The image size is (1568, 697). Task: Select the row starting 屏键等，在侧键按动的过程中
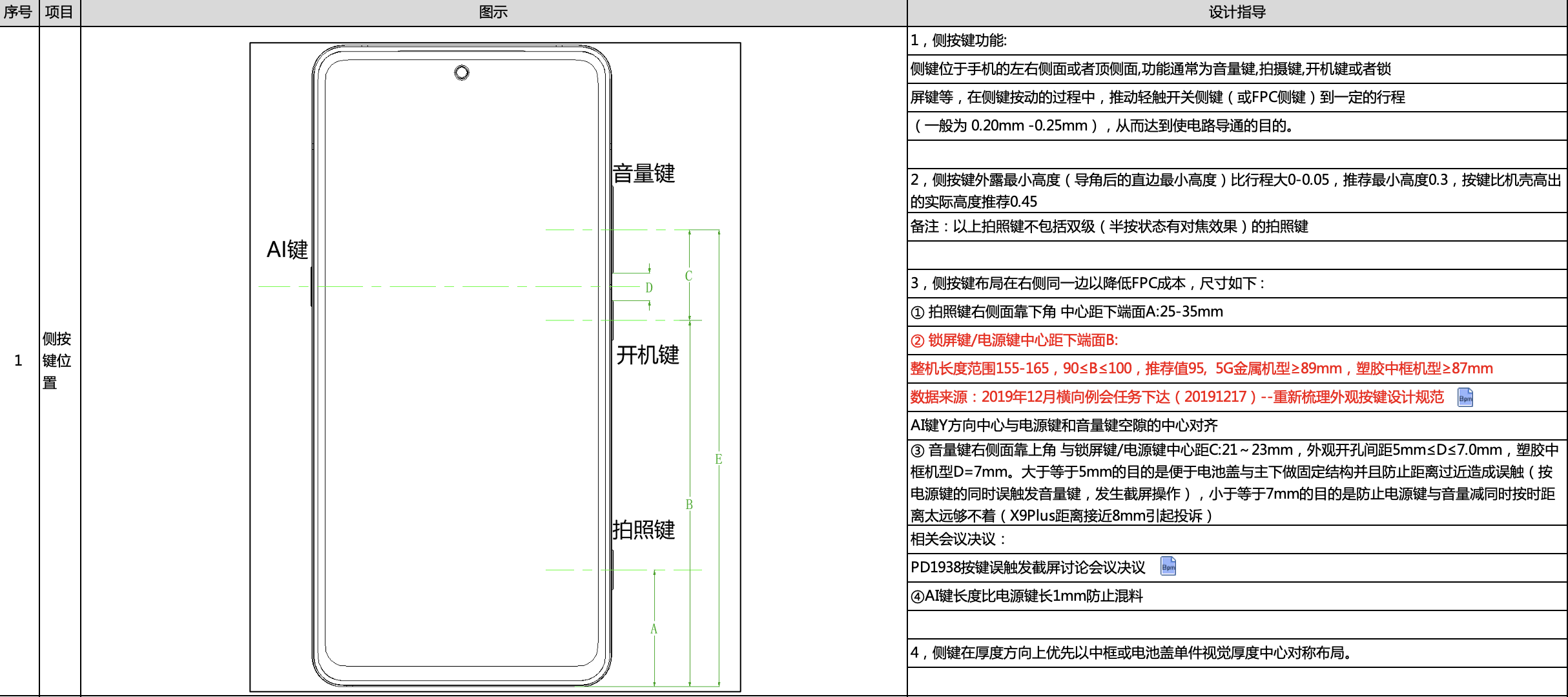point(1237,98)
